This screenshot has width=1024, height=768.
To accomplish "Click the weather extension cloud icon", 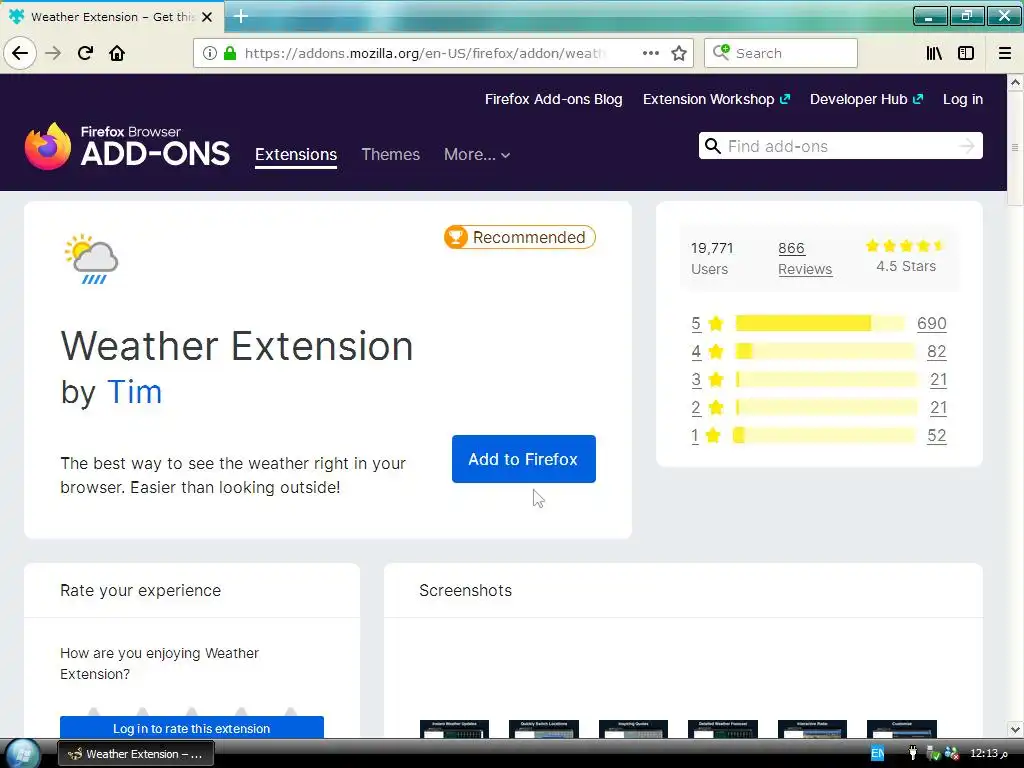I will pyautogui.click(x=91, y=259).
